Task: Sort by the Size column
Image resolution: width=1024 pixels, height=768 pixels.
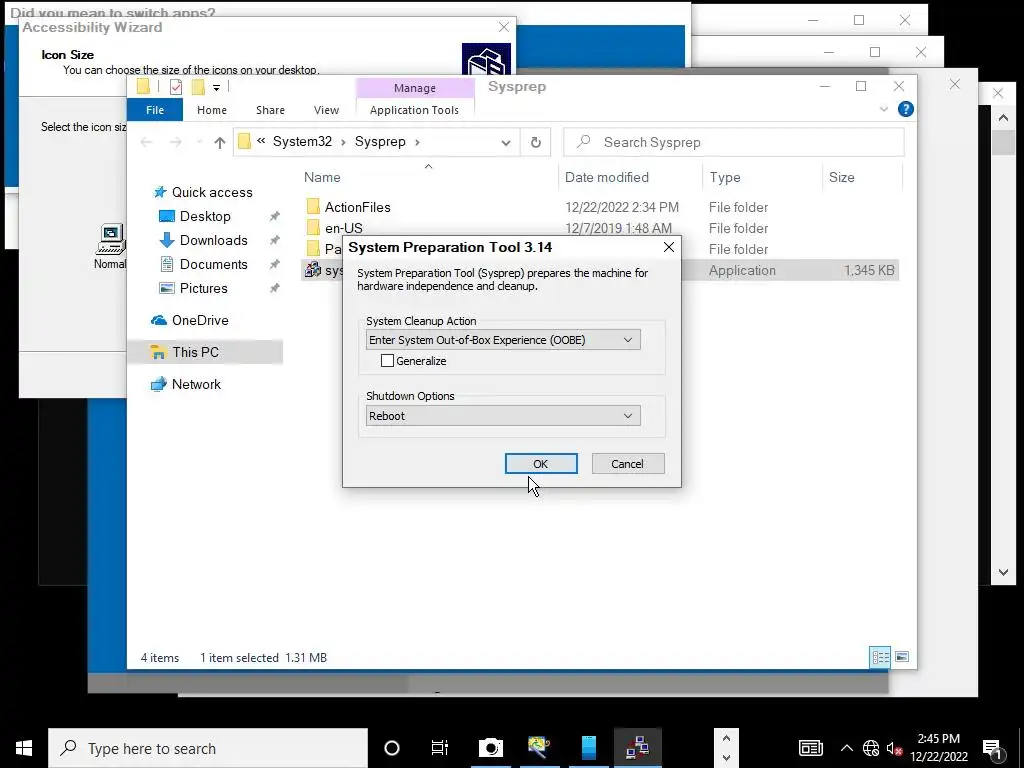Action: (x=841, y=177)
